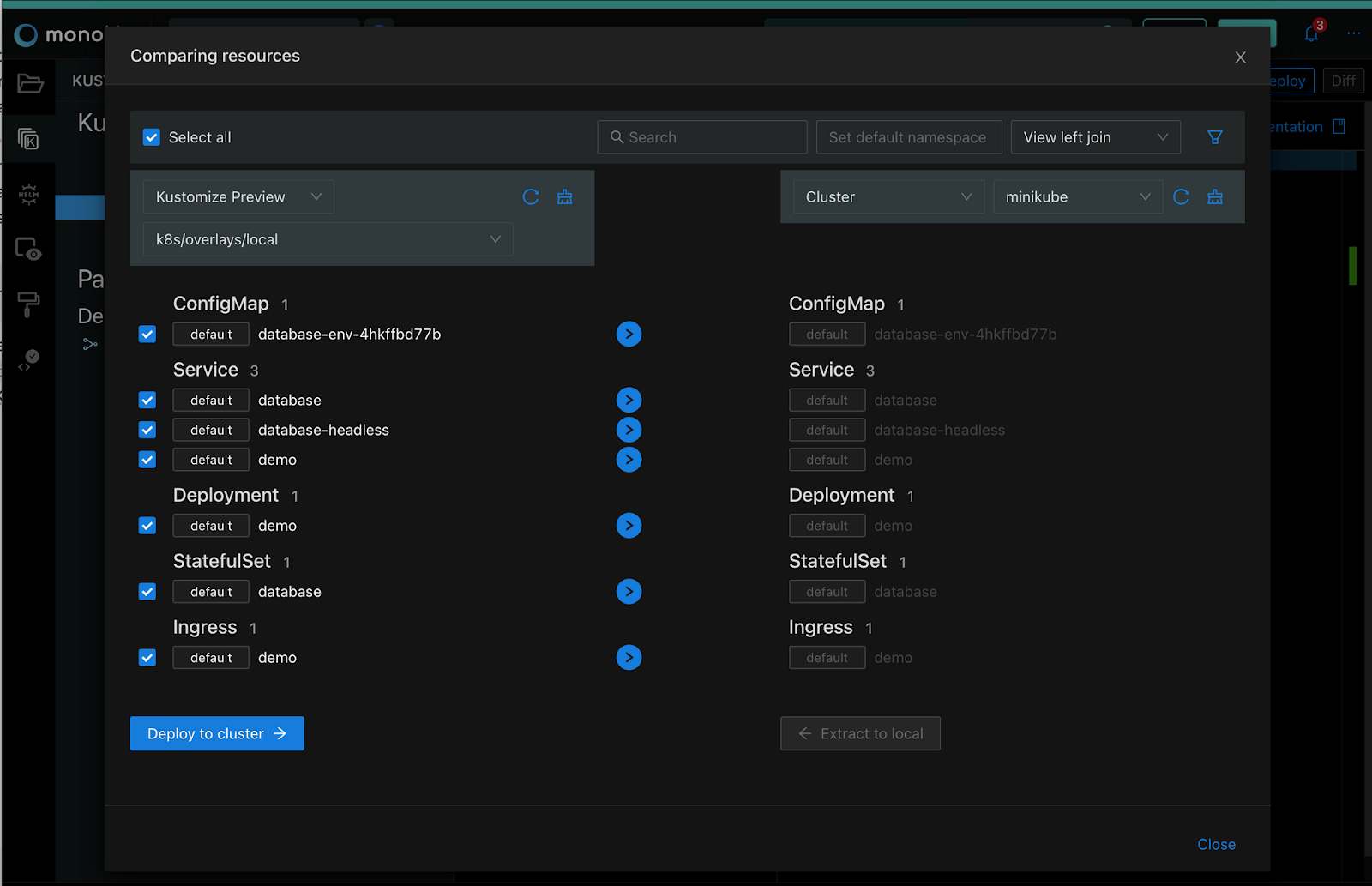Open the Kustomize pane icon in sidebar
The image size is (1372, 886).
point(28,138)
